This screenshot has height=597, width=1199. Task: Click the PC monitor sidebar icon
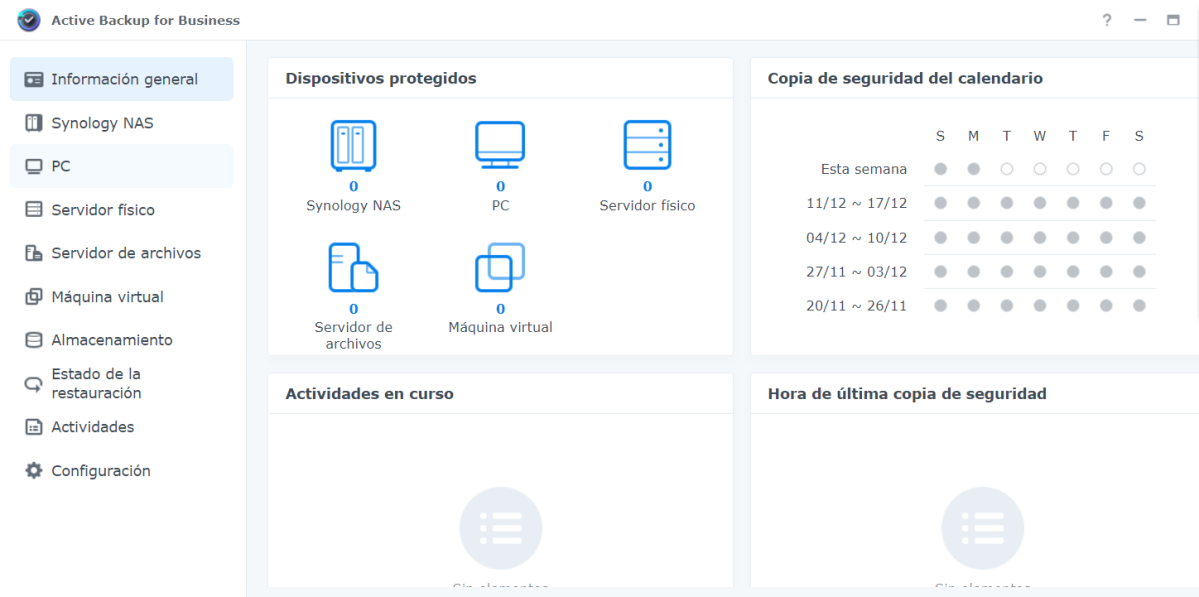coord(34,167)
